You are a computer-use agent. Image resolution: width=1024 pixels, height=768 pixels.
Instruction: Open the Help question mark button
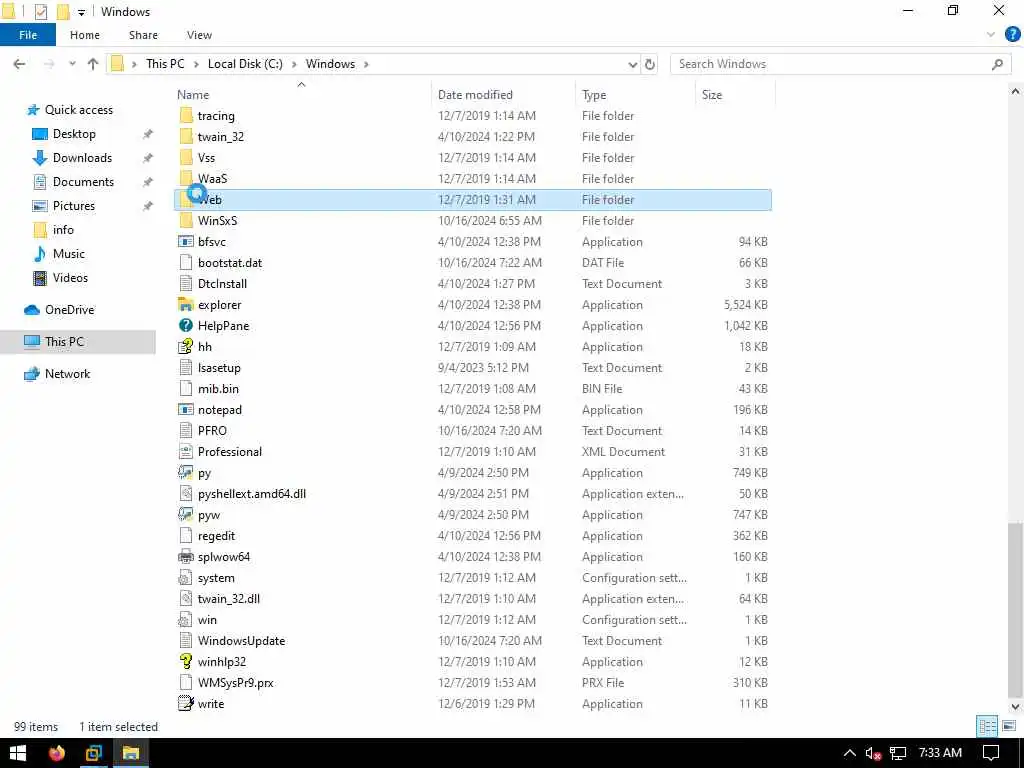tap(1012, 35)
